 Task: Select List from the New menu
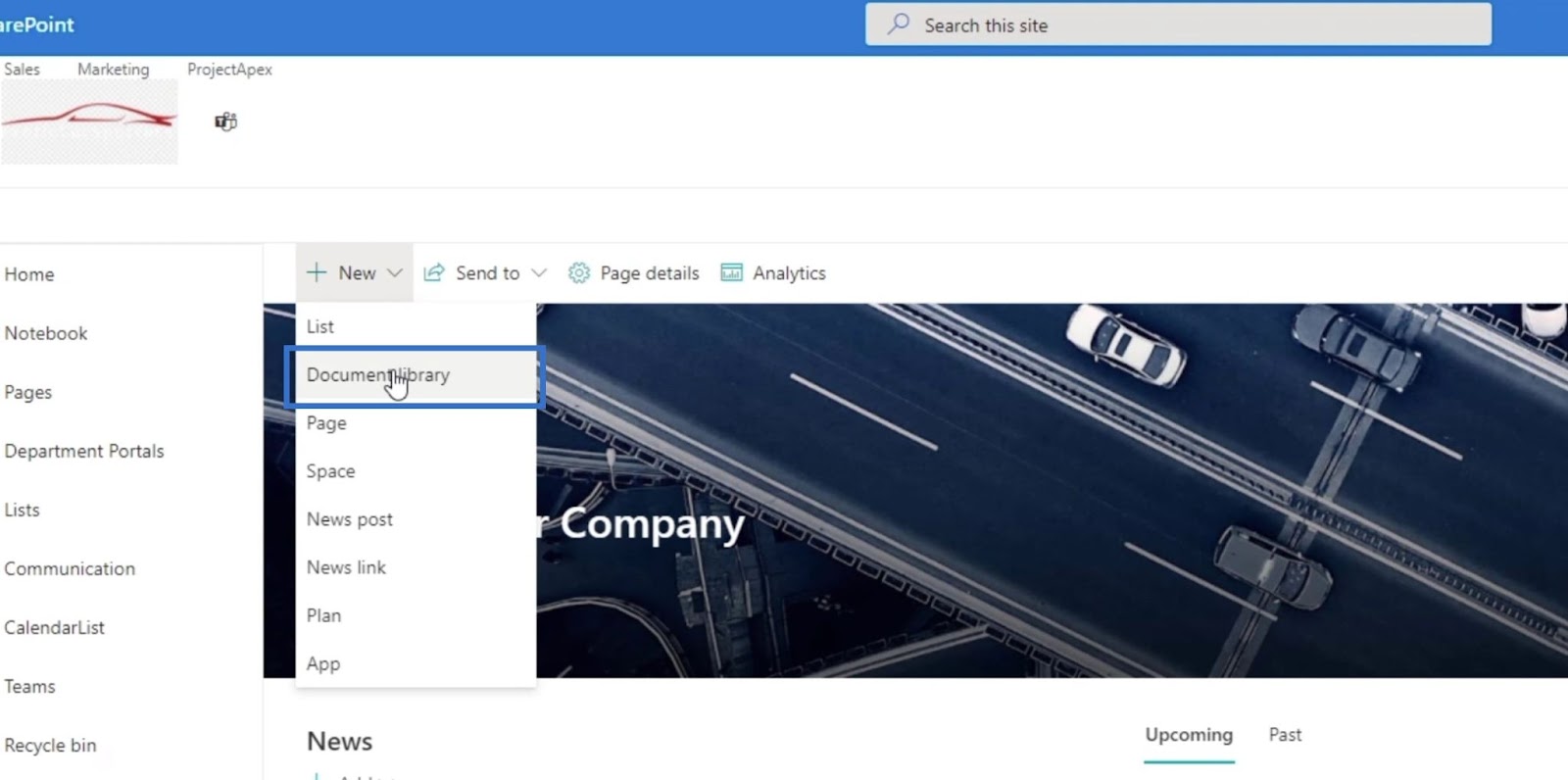(x=416, y=326)
